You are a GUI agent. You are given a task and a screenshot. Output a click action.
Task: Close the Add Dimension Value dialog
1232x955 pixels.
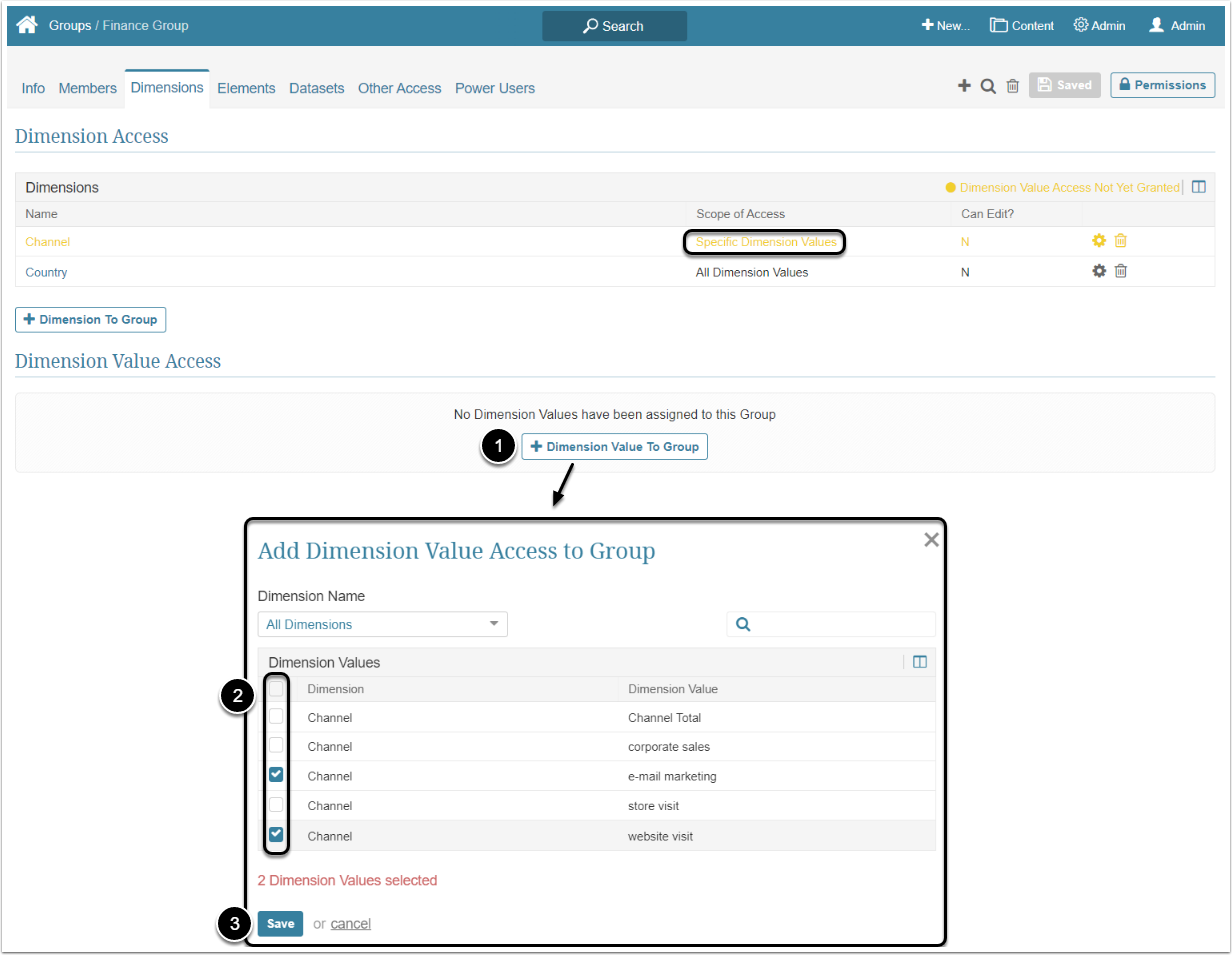(x=931, y=540)
